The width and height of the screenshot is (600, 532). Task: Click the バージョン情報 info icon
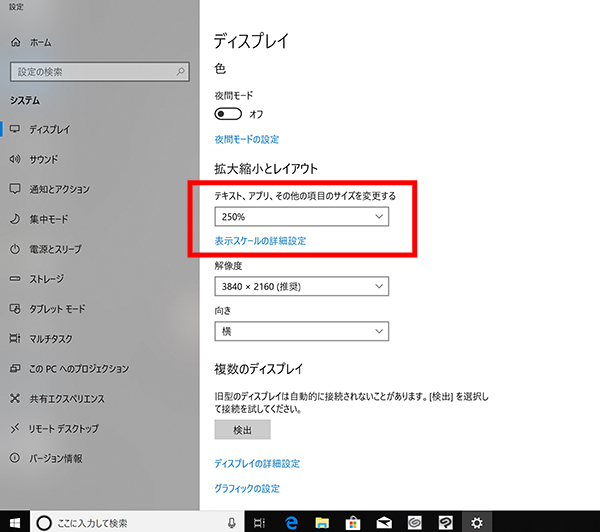pyautogui.click(x=15, y=458)
